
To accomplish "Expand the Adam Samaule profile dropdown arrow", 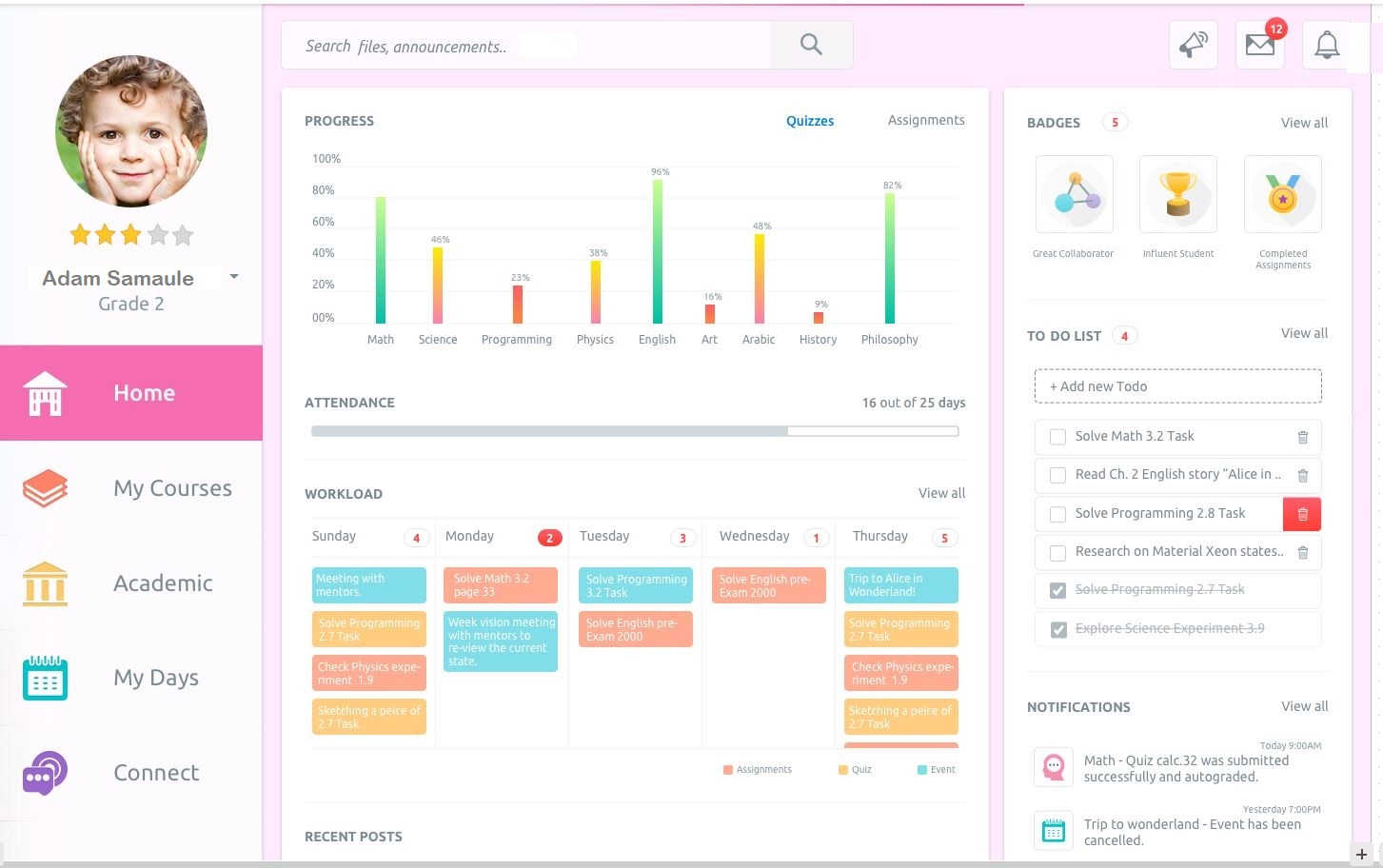I will [x=234, y=277].
